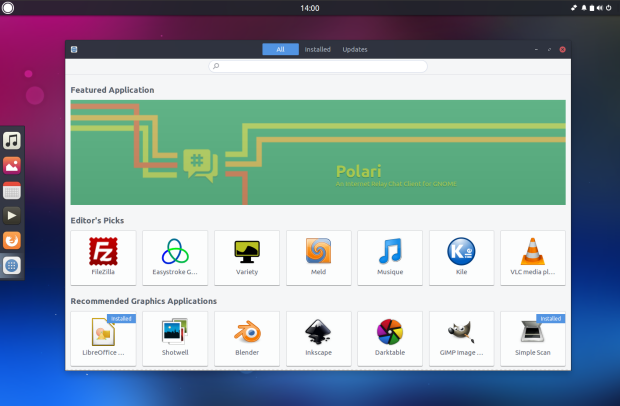Switch to the All tab

[280, 49]
